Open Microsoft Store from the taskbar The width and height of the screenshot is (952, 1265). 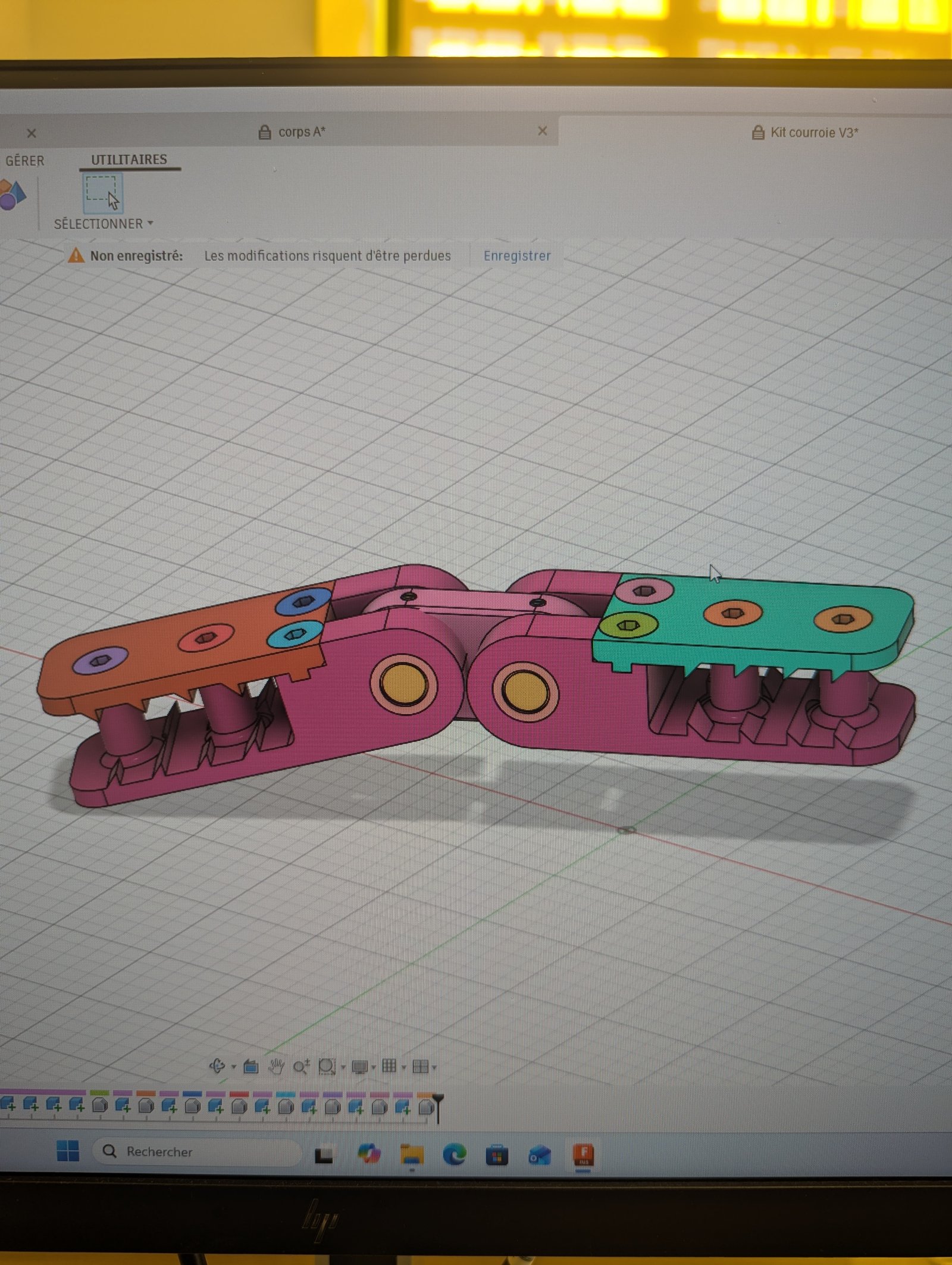pyautogui.click(x=497, y=1155)
